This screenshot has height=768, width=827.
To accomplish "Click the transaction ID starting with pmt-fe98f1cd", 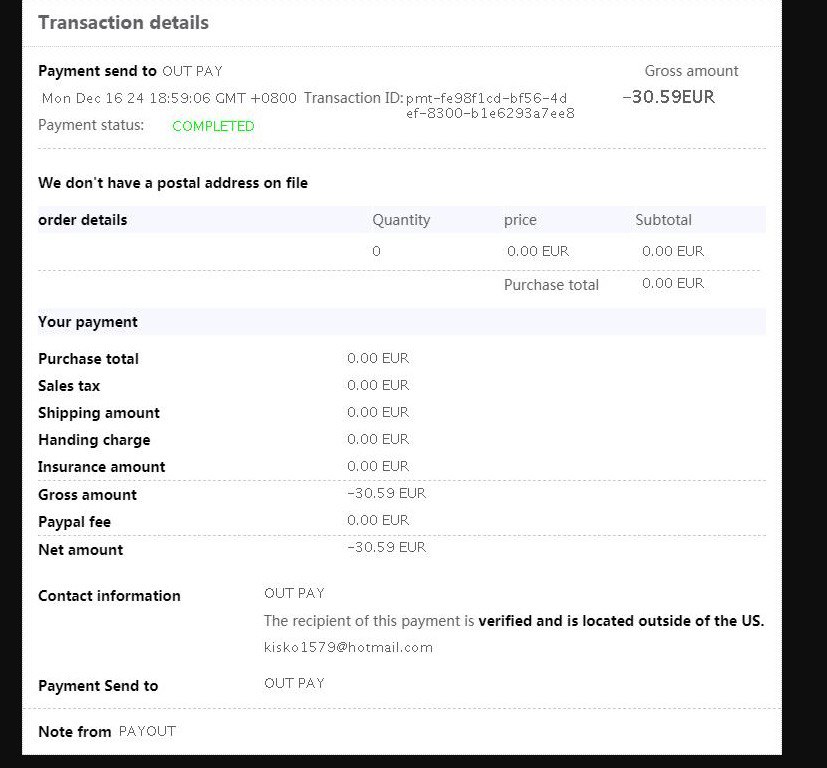I will (x=490, y=105).
